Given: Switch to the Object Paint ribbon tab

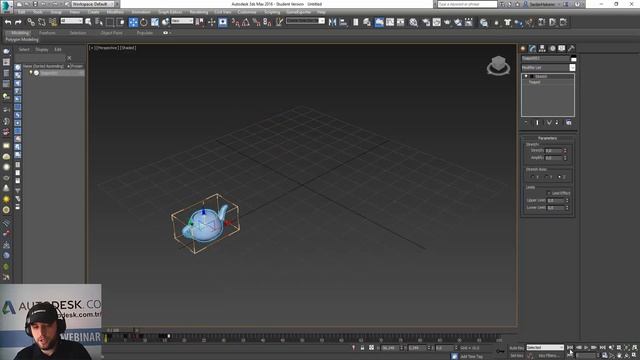Looking at the screenshot, I should click(x=111, y=33).
